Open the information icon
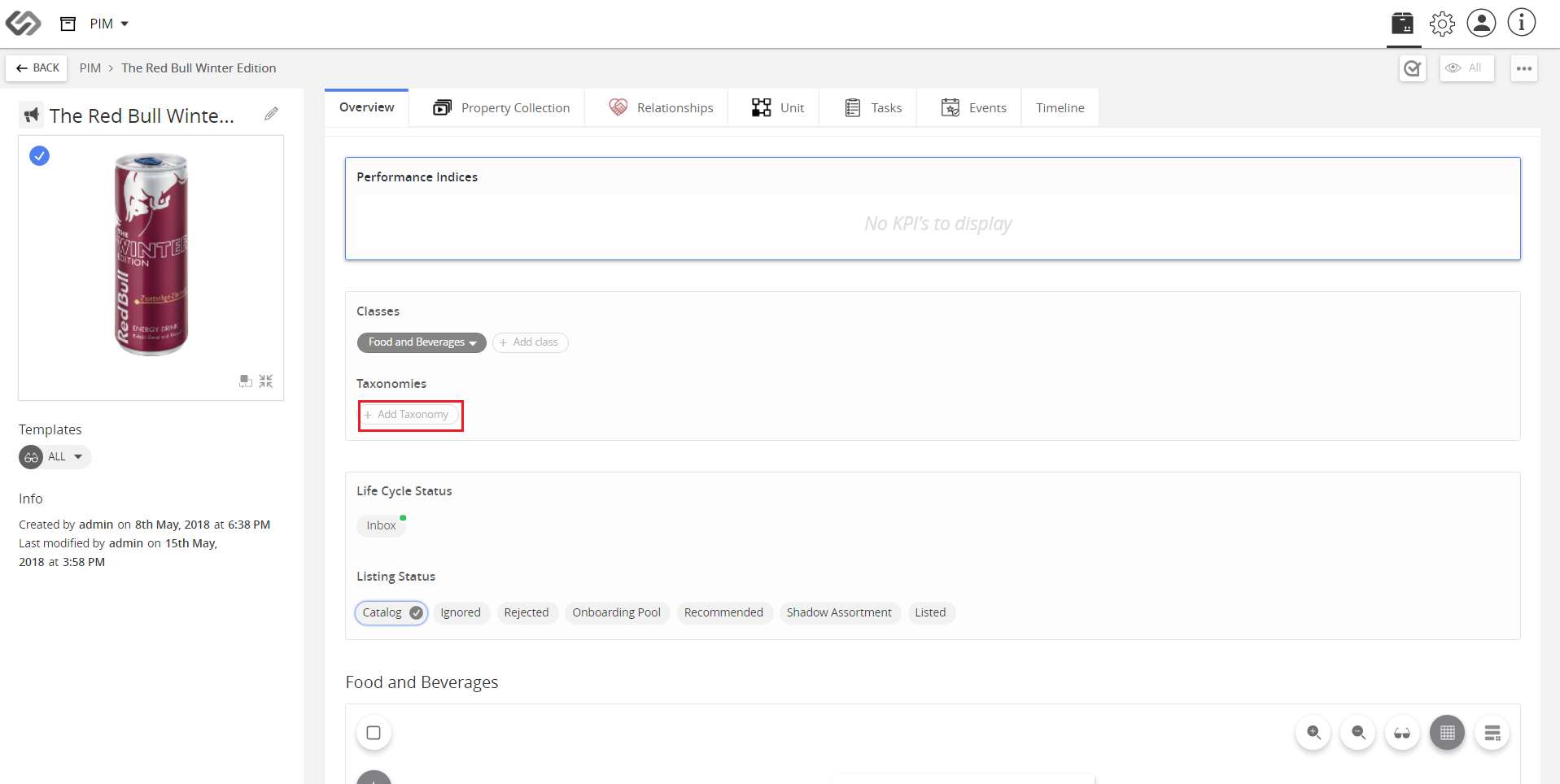This screenshot has width=1560, height=784. [1521, 23]
